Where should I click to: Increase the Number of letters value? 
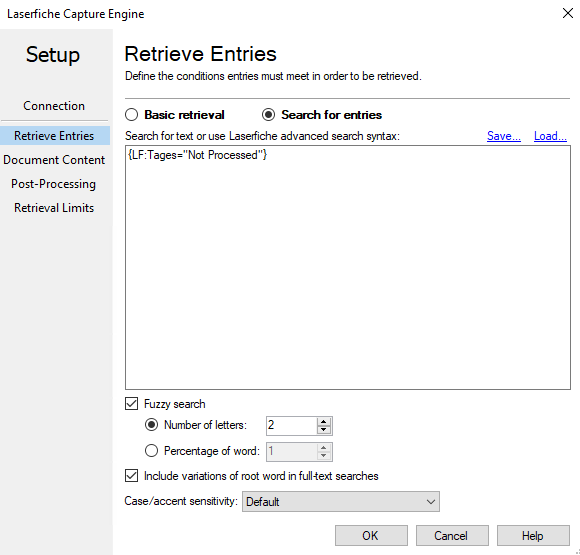click(x=324, y=421)
